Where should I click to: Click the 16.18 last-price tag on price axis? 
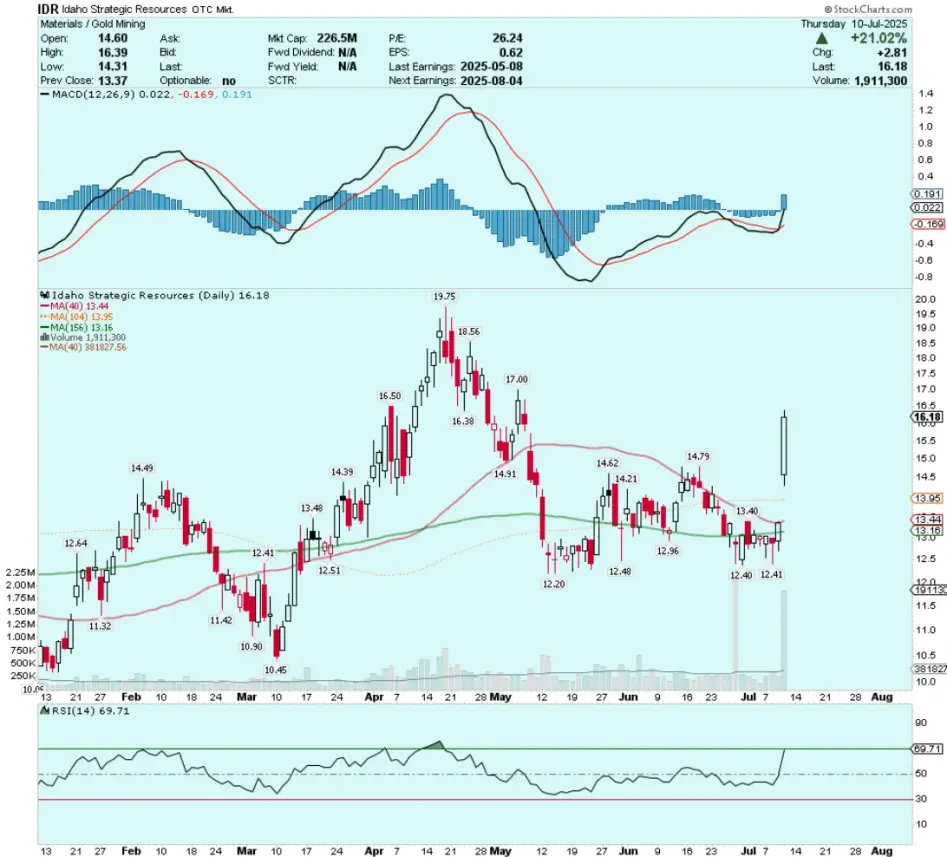tap(927, 417)
